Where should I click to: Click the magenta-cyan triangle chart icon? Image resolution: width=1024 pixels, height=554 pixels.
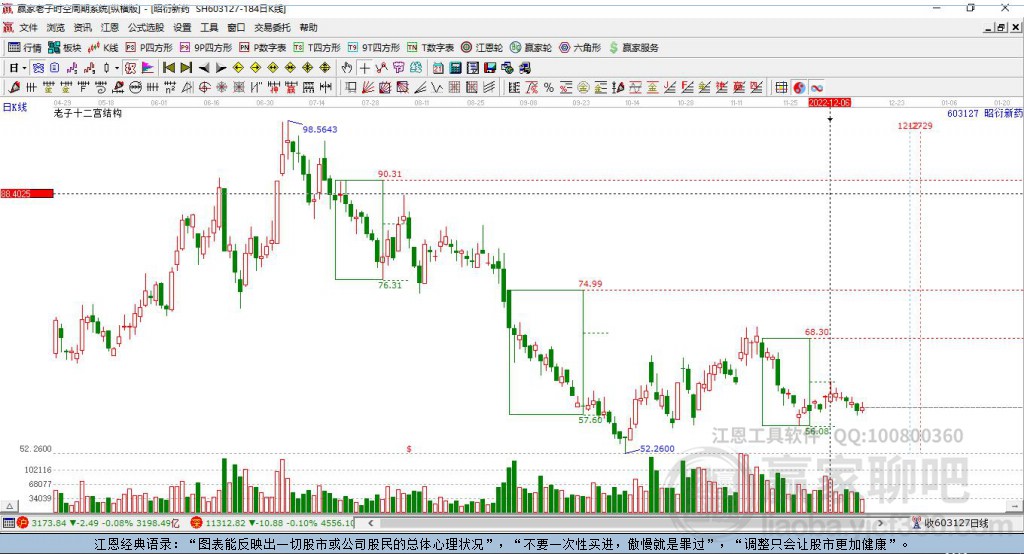click(x=148, y=68)
